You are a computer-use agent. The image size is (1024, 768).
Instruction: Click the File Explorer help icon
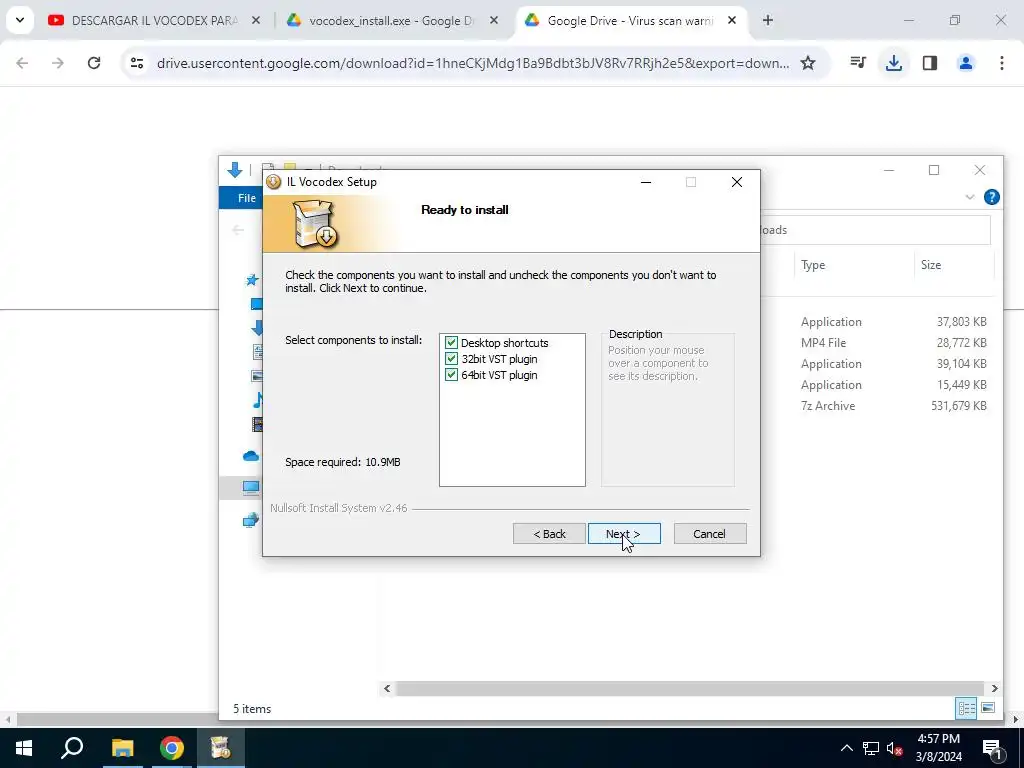(x=991, y=197)
